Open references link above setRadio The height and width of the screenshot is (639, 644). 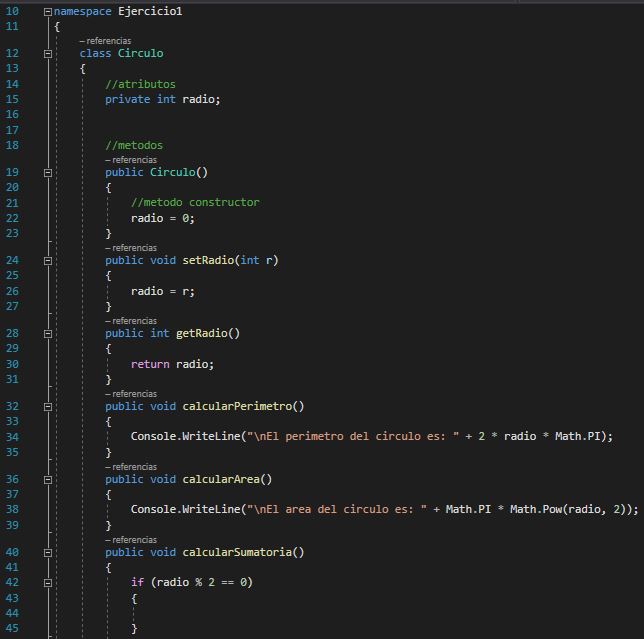pos(132,248)
